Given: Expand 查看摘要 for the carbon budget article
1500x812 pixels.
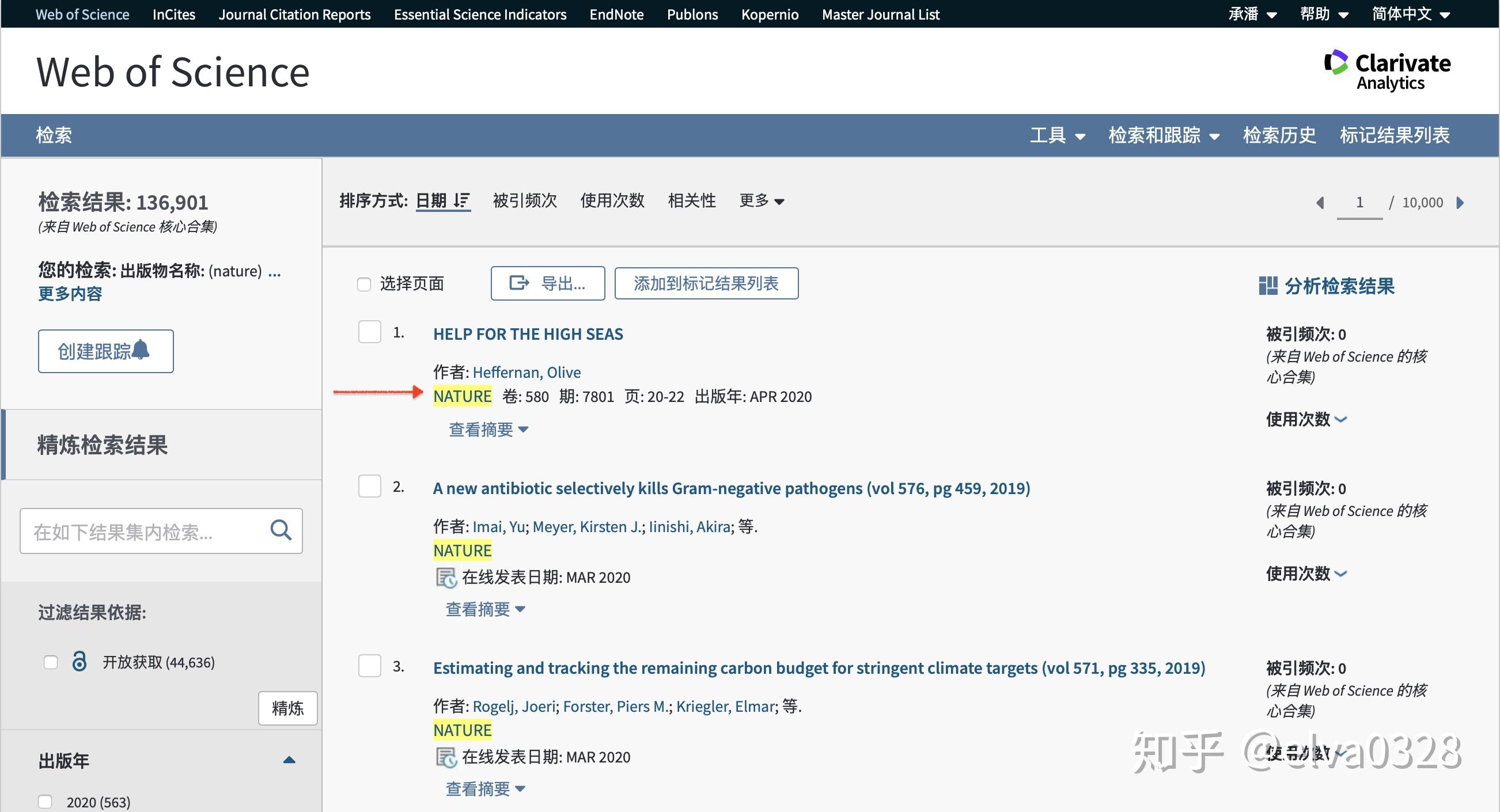Looking at the screenshot, I should pyautogui.click(x=485, y=790).
